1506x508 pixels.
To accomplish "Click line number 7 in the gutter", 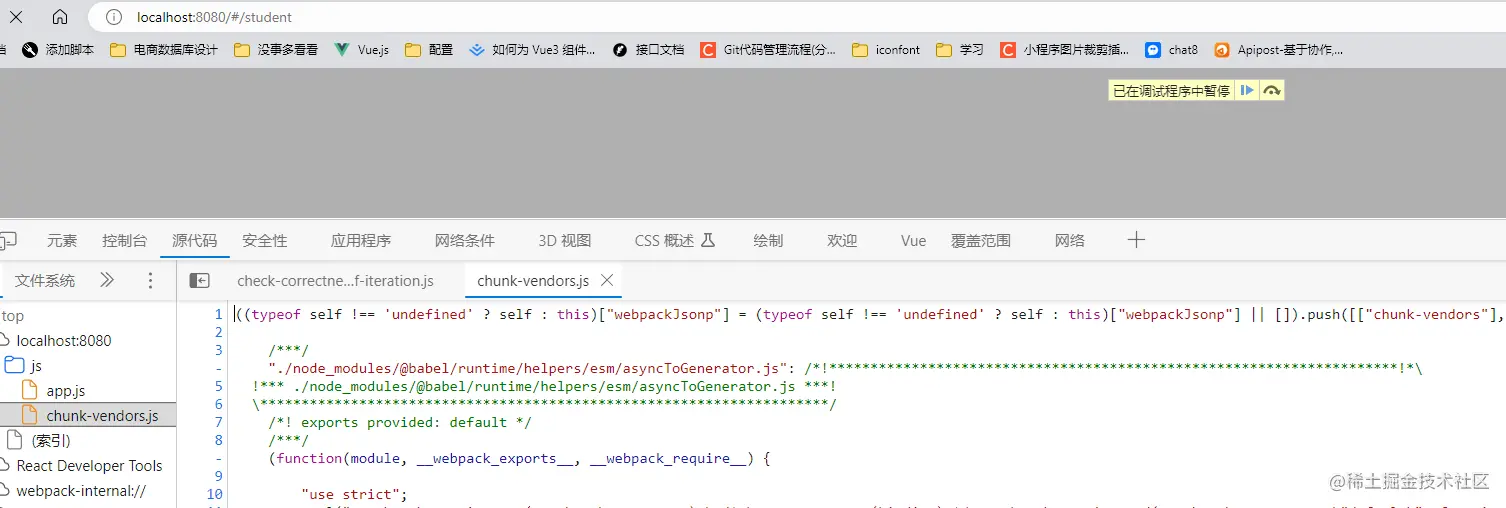I will pyautogui.click(x=218, y=422).
